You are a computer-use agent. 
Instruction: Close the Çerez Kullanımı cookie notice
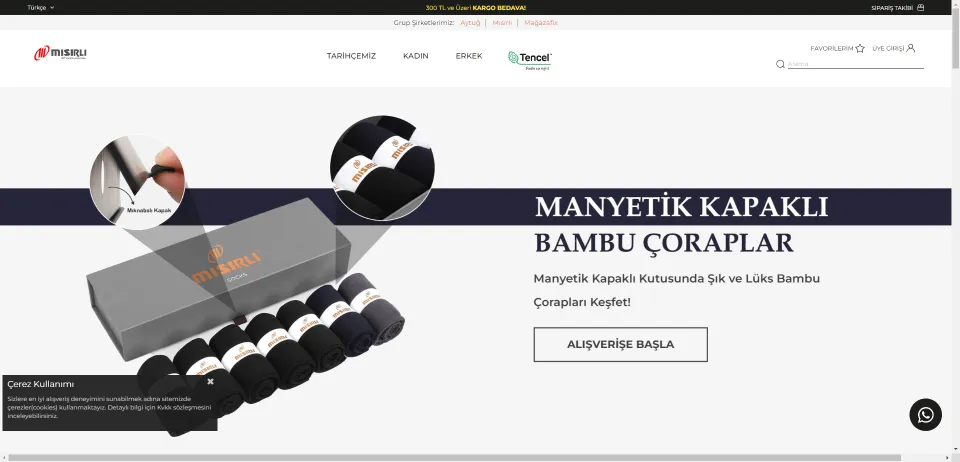point(210,381)
